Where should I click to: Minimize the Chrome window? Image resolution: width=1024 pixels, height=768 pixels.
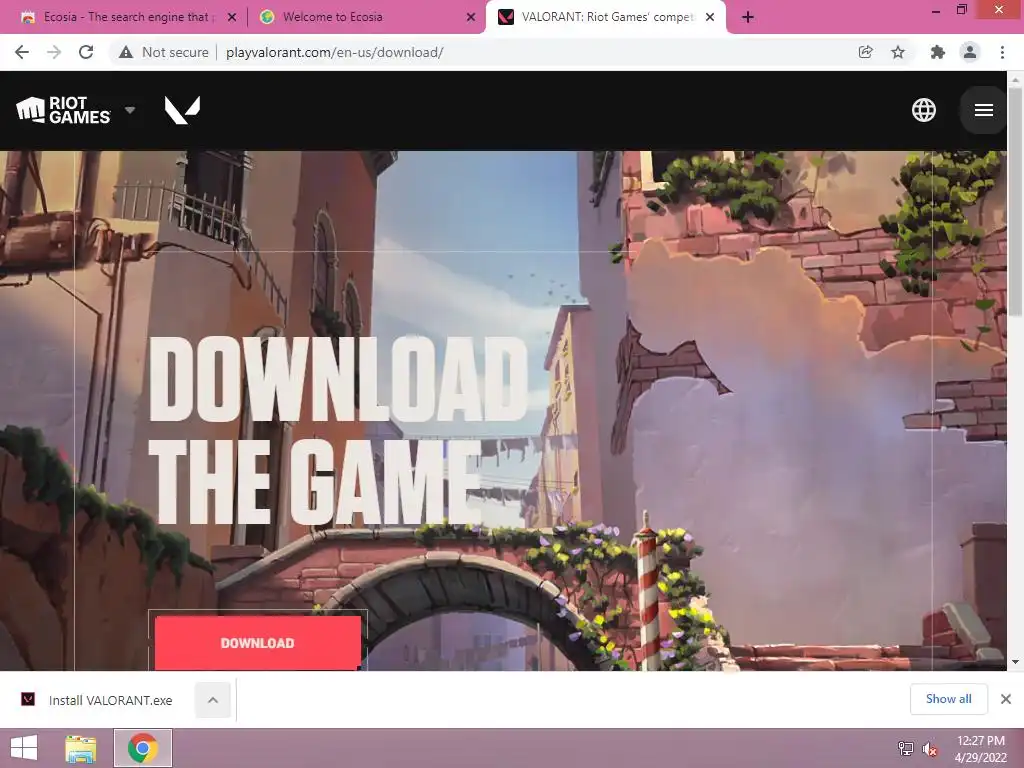point(936,10)
